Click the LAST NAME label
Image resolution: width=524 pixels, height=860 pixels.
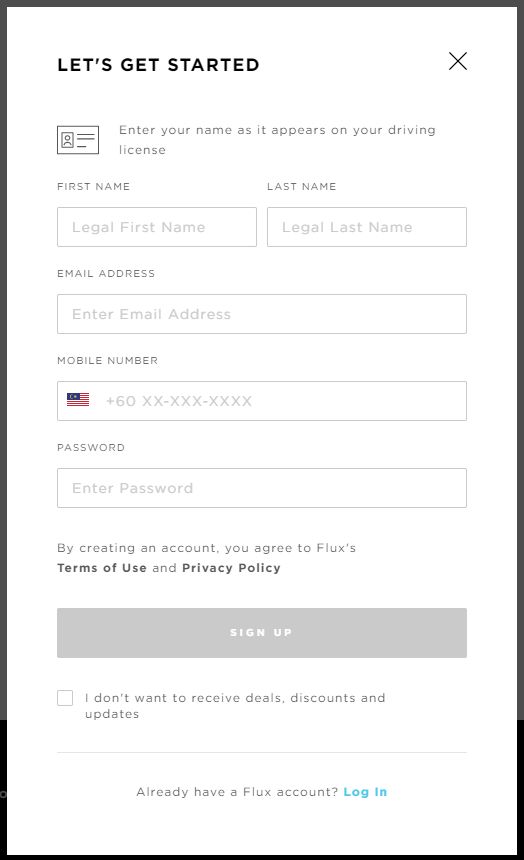[302, 186]
